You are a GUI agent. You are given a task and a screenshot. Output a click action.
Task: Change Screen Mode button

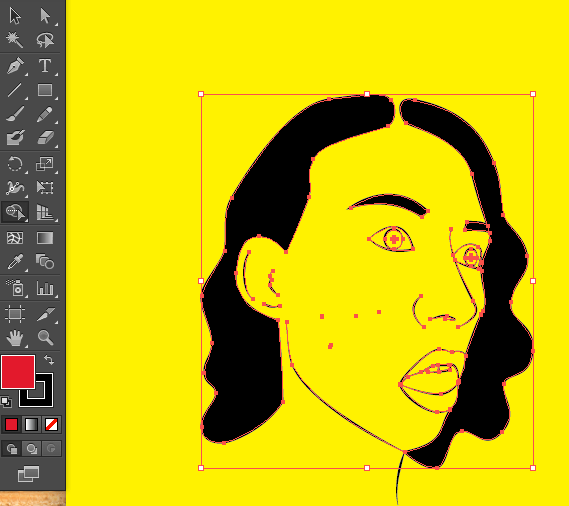click(x=28, y=474)
